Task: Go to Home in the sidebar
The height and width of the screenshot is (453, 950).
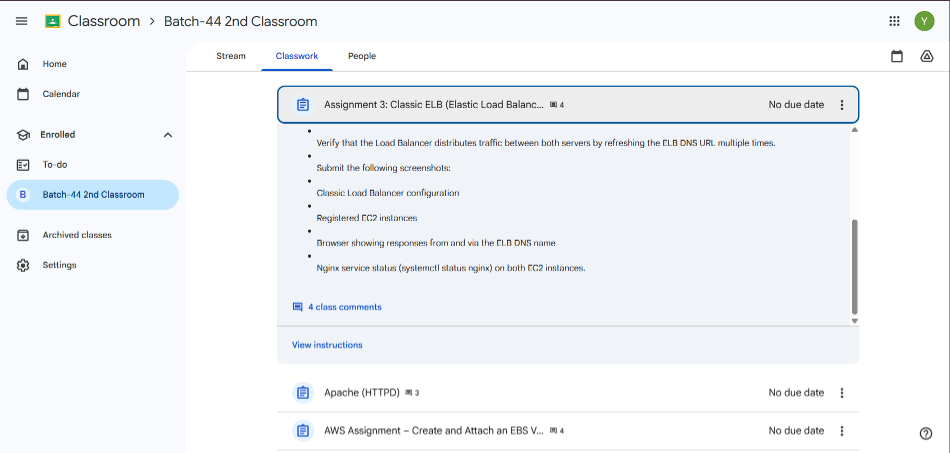Action: coord(93,64)
